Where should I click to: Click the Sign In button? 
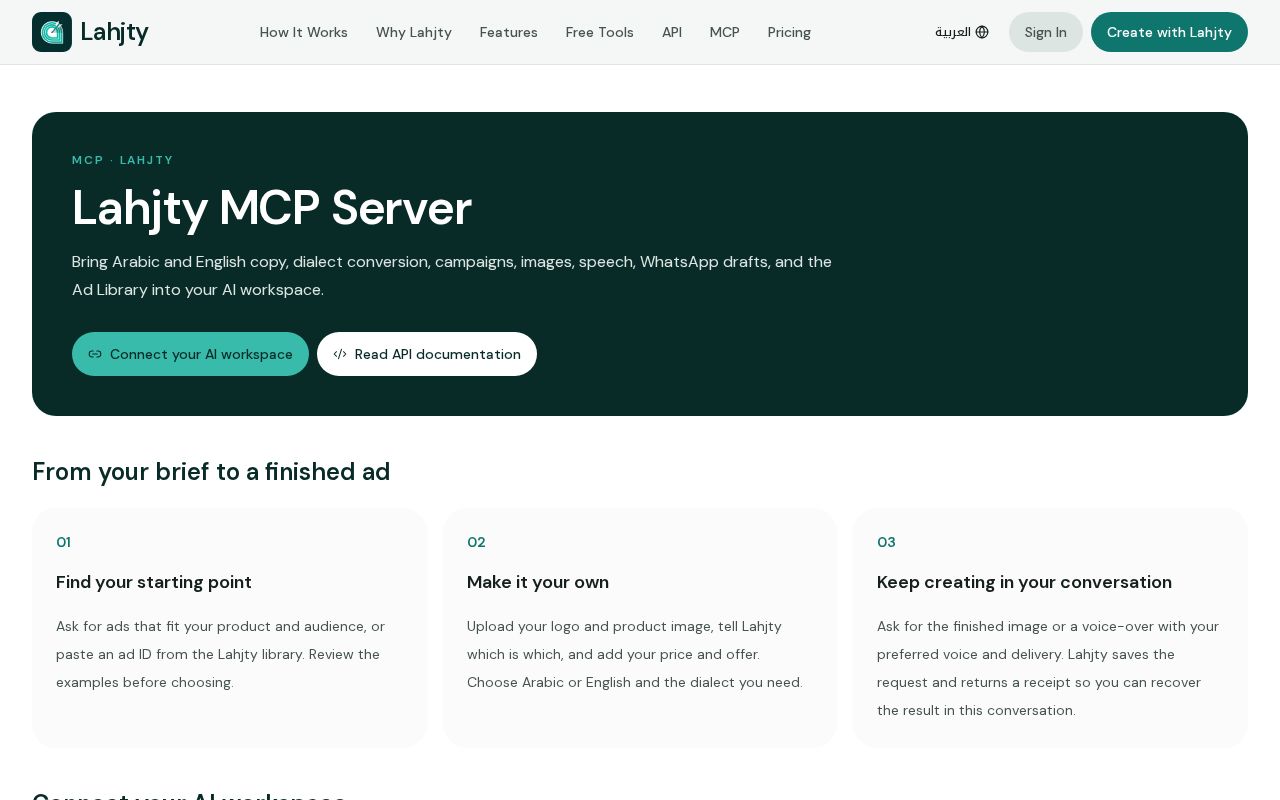1046,32
